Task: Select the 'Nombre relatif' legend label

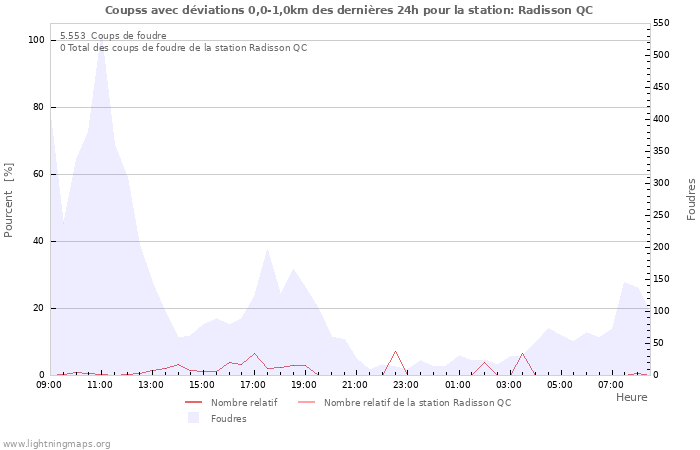Action: point(244,403)
